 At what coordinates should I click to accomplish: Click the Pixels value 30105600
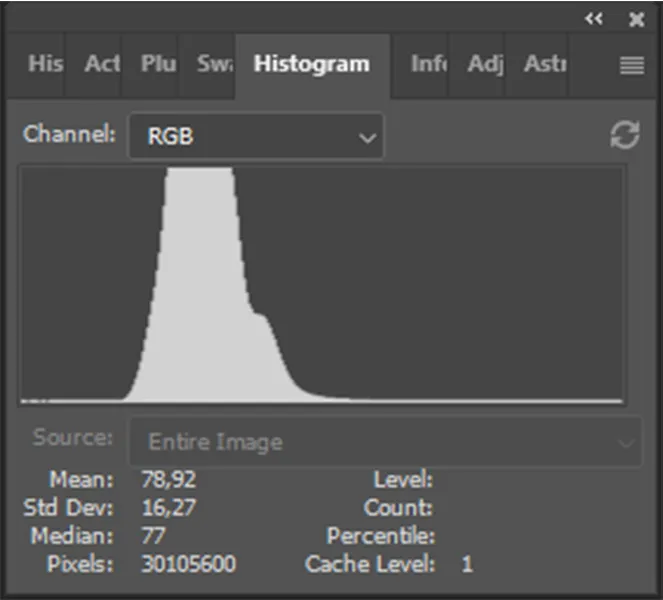189,564
